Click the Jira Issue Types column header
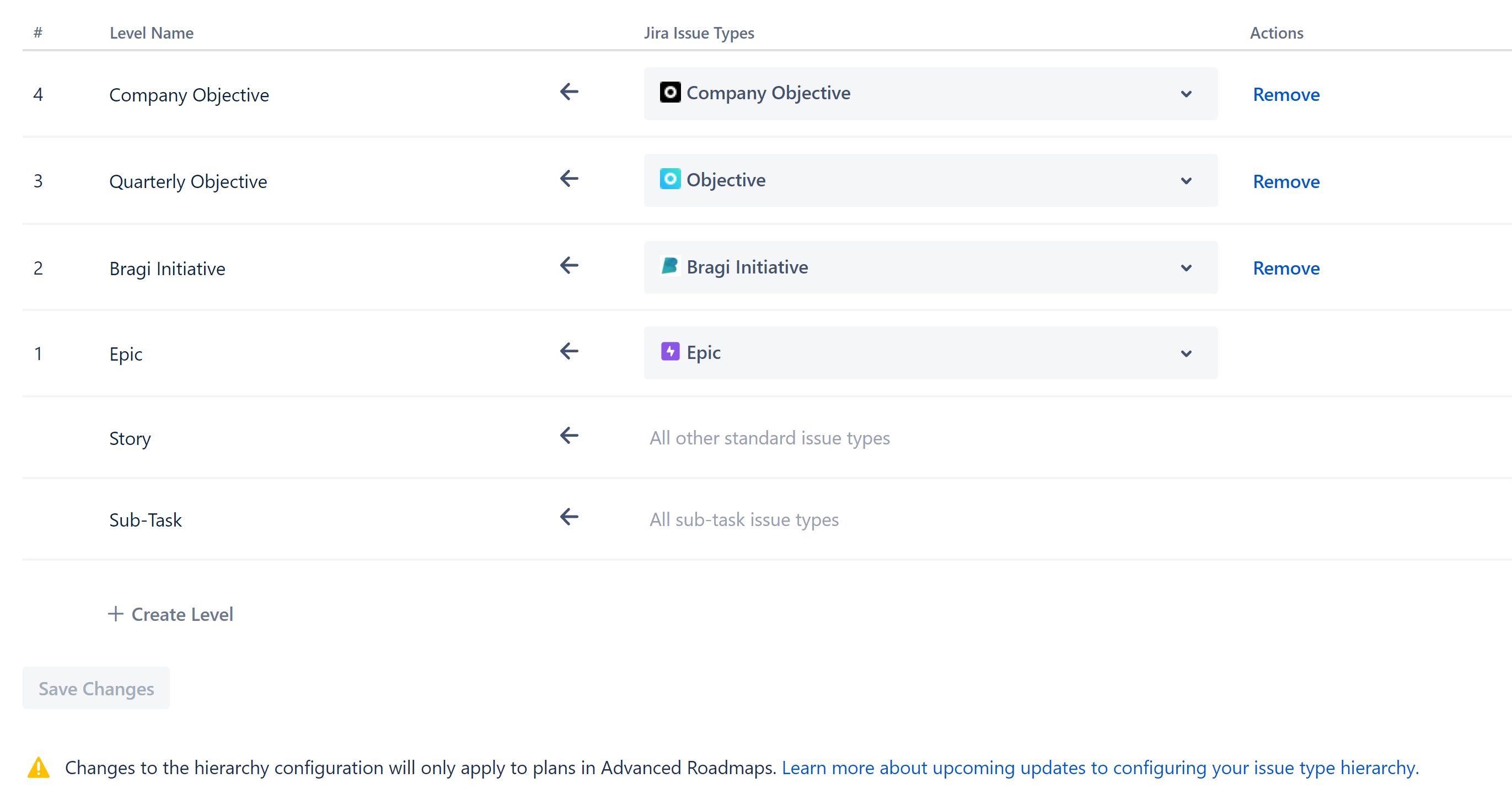The width and height of the screenshot is (1512, 794). point(699,34)
